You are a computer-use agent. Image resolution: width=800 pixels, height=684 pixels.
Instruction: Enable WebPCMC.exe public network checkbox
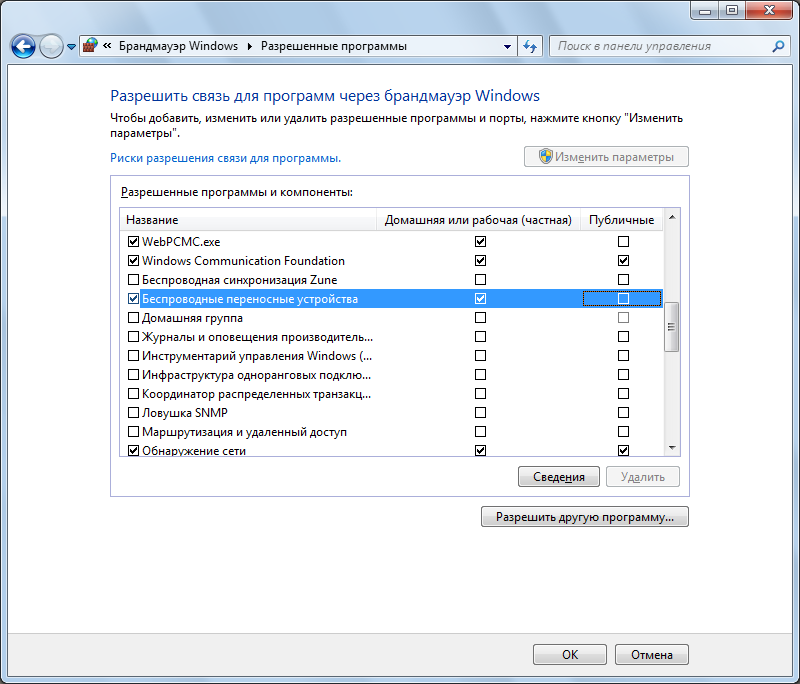point(623,242)
